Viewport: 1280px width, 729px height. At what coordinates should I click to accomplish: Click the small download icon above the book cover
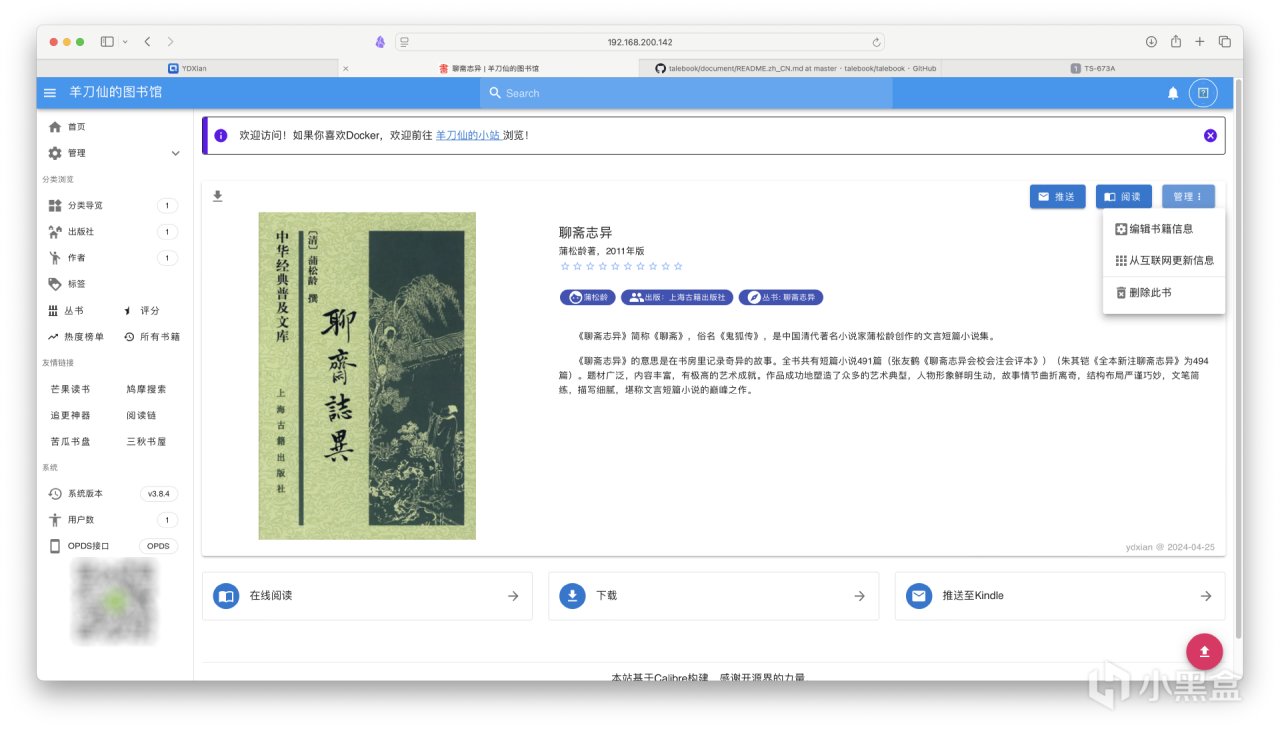coord(218,196)
